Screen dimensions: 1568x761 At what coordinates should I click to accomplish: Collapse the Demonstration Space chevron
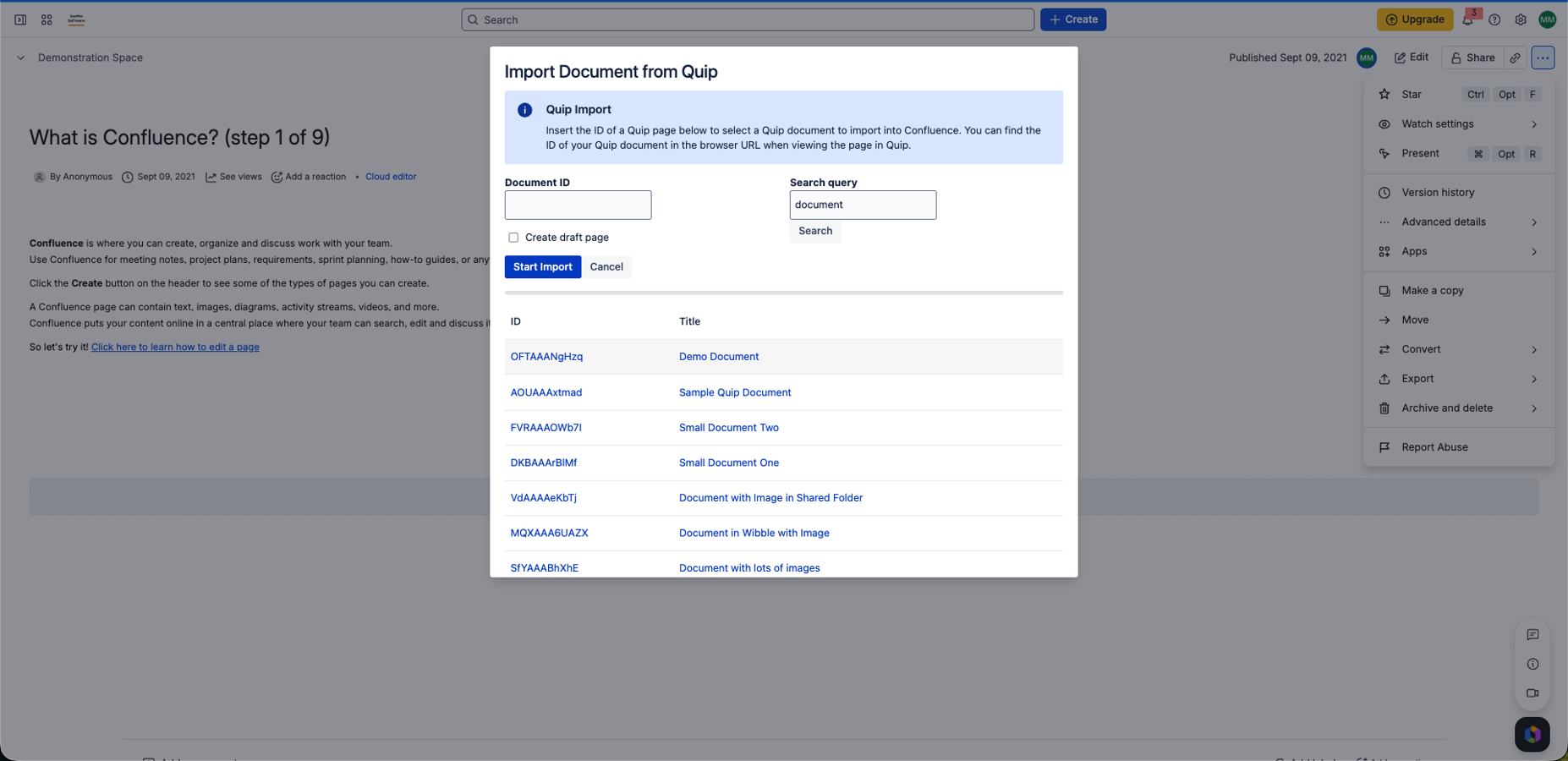(20, 58)
